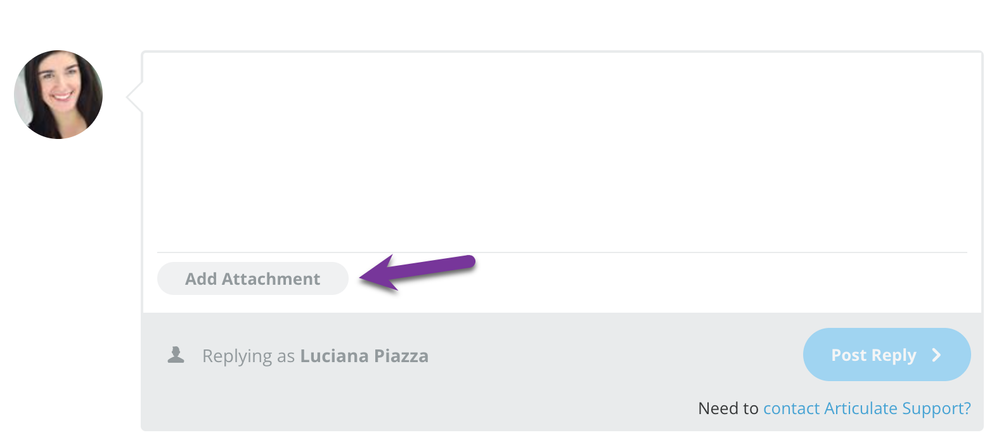999x439 pixels.
Task: Open the contact Articulate Support link
Action: click(866, 408)
